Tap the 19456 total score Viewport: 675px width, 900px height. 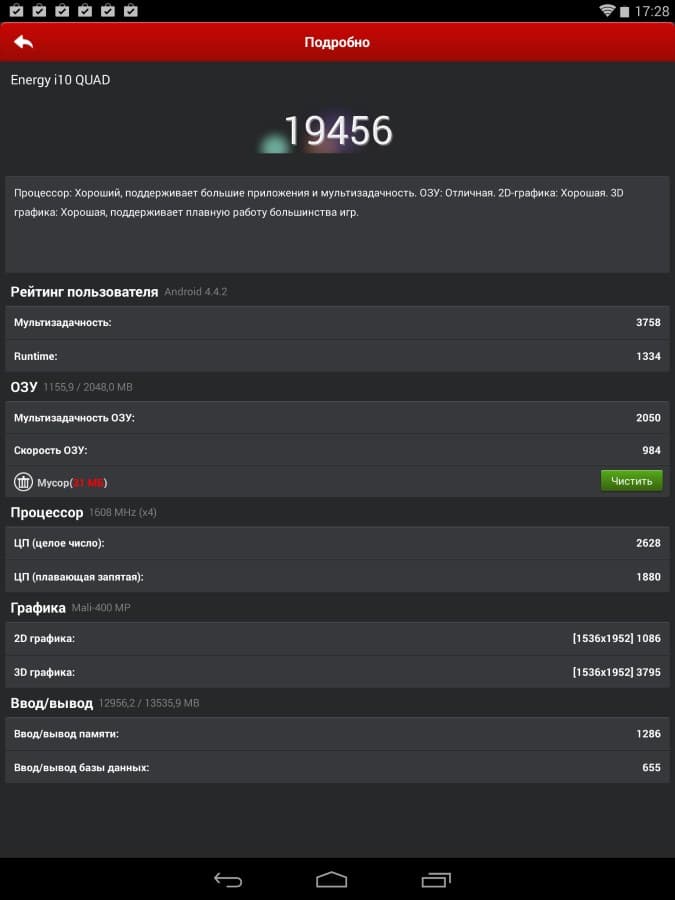(337, 131)
